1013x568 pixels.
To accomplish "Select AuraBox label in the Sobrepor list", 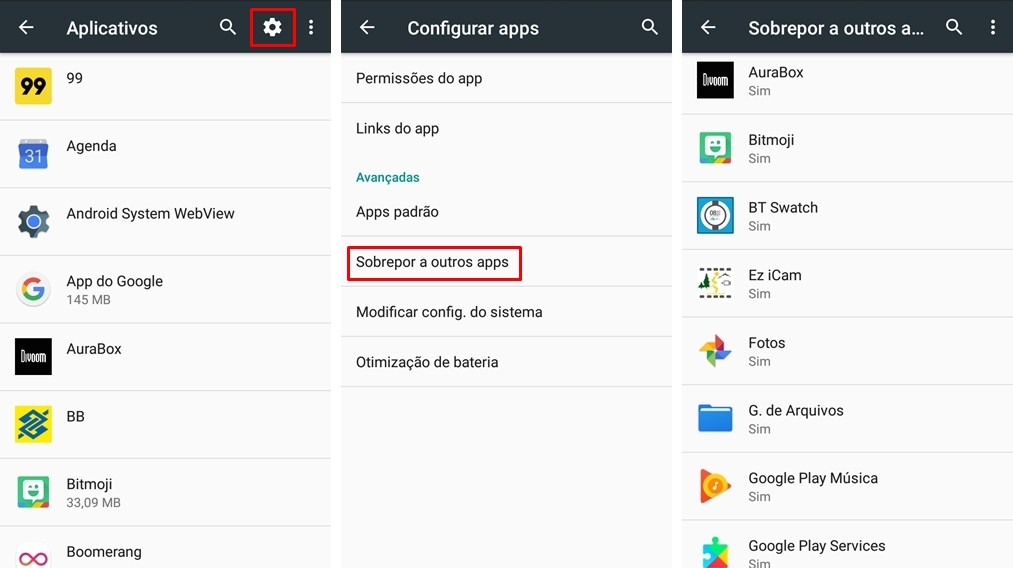I will 776,72.
